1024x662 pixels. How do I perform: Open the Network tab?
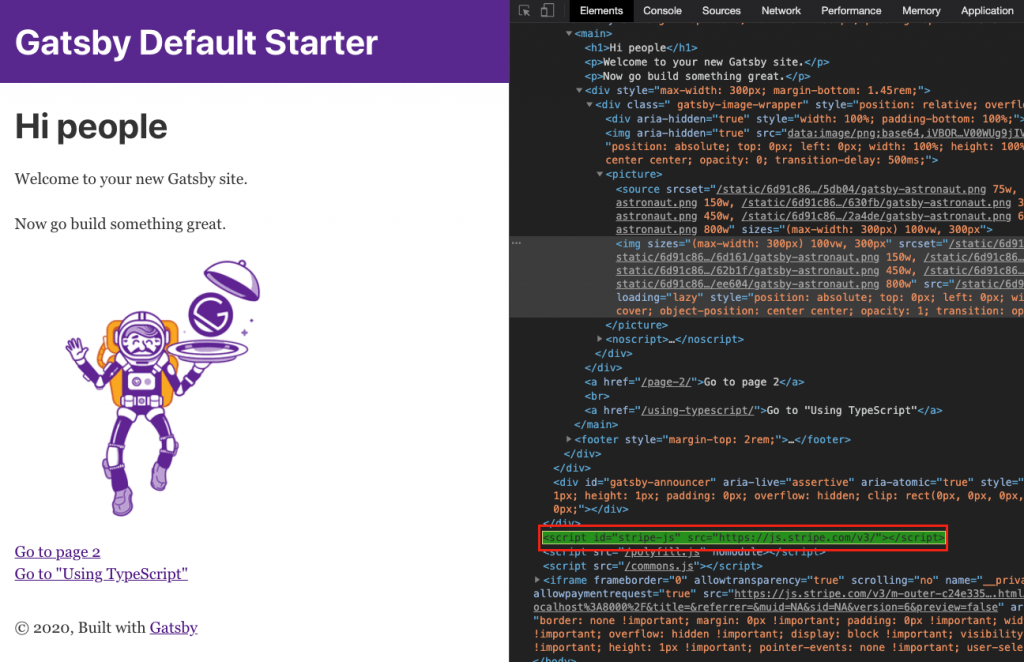coord(780,10)
